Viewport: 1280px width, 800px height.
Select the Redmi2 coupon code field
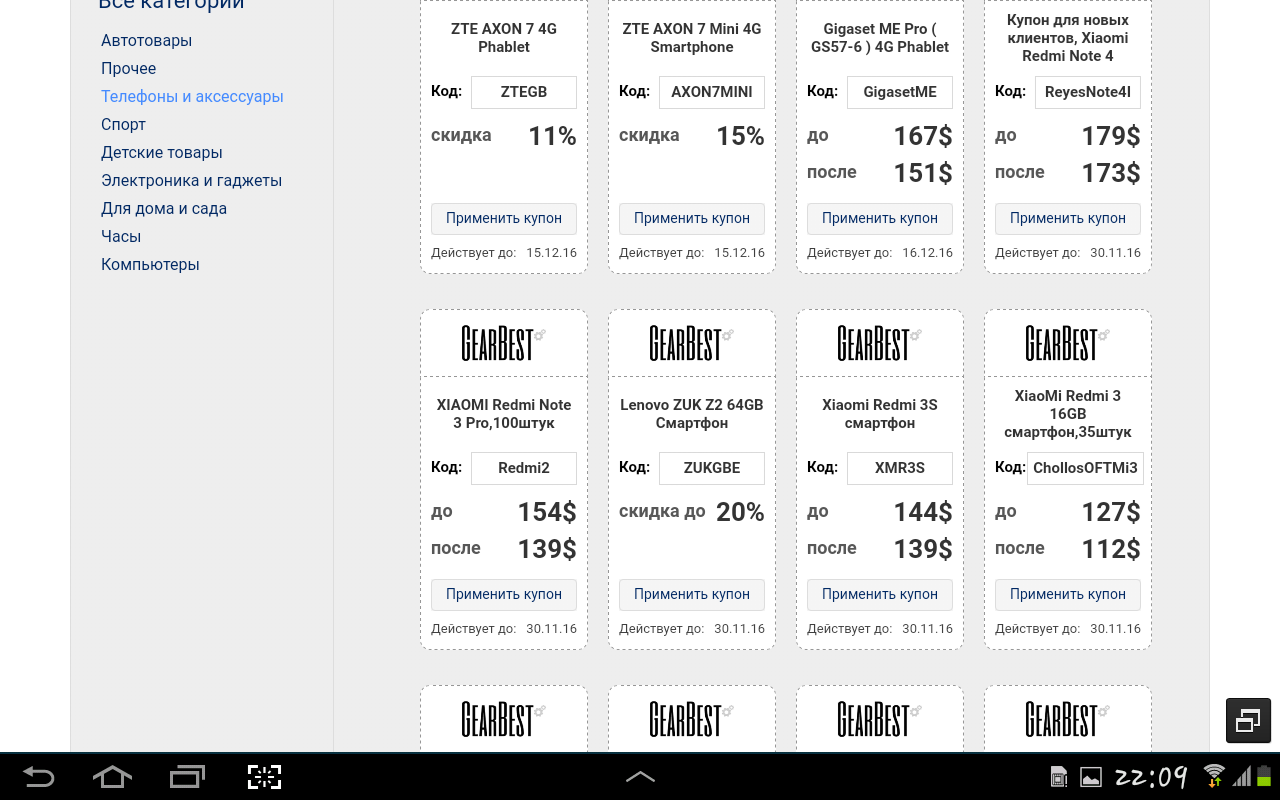524,468
